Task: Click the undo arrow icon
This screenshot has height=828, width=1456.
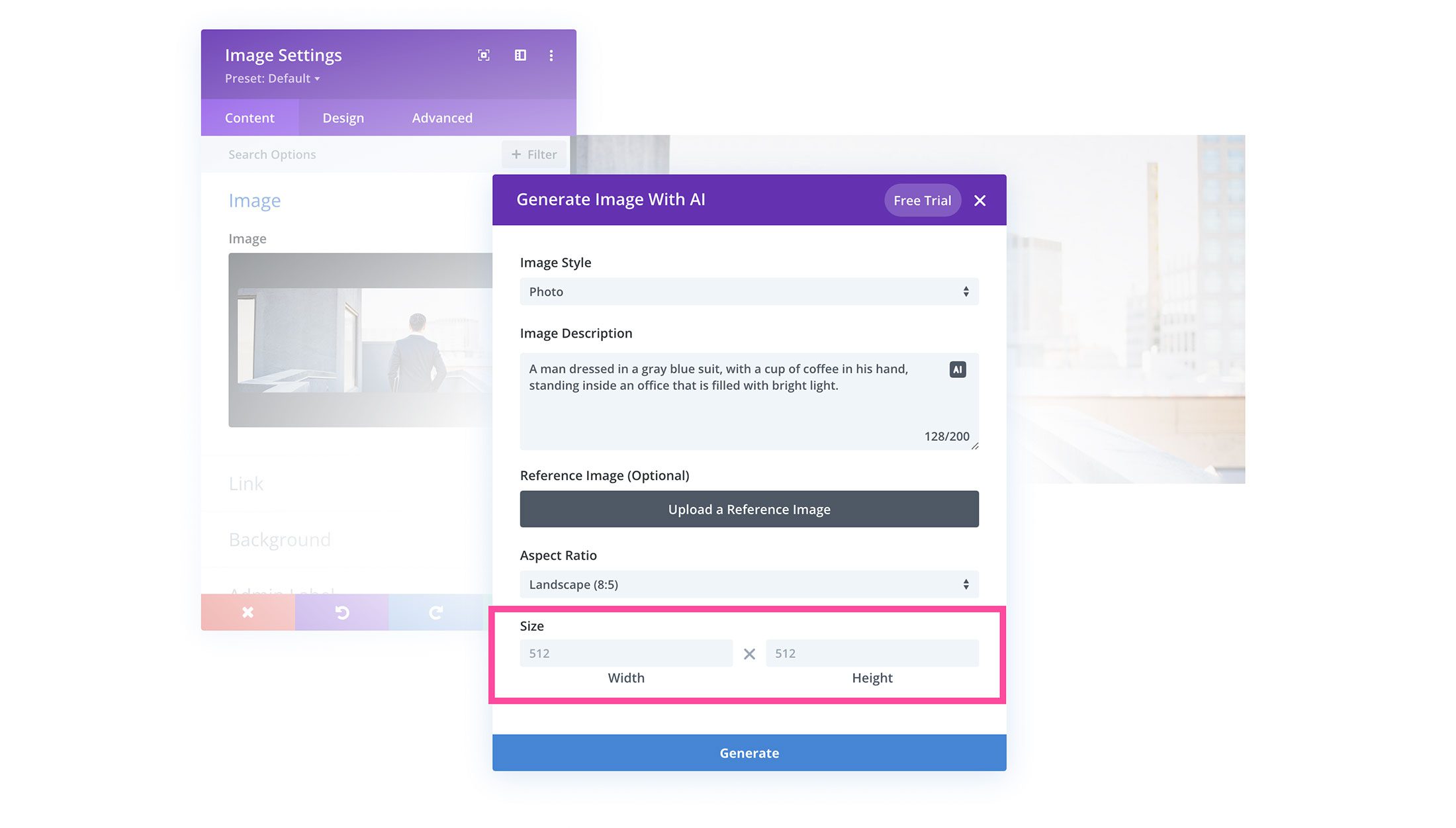Action: click(342, 612)
